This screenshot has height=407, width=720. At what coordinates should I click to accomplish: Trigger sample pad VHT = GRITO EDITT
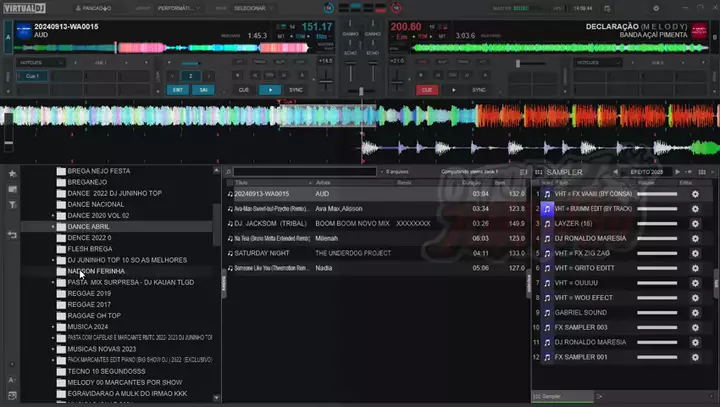(547, 268)
